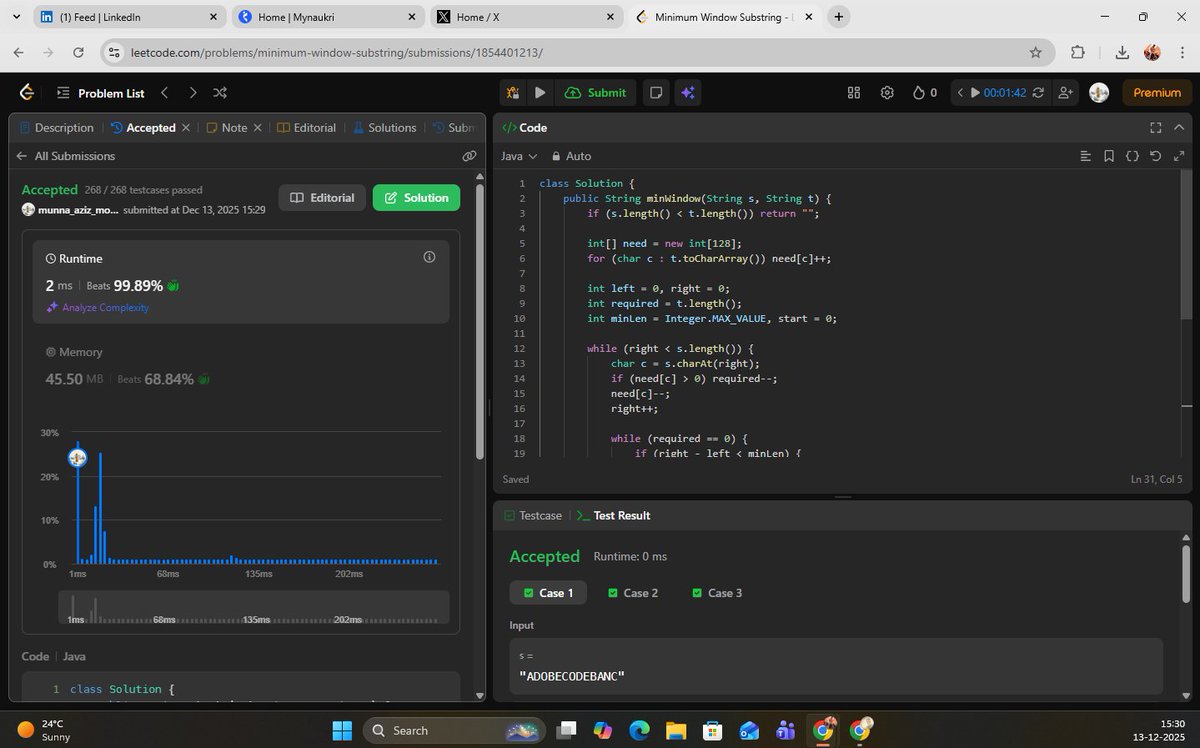Open the Java language dropdown

pos(519,156)
